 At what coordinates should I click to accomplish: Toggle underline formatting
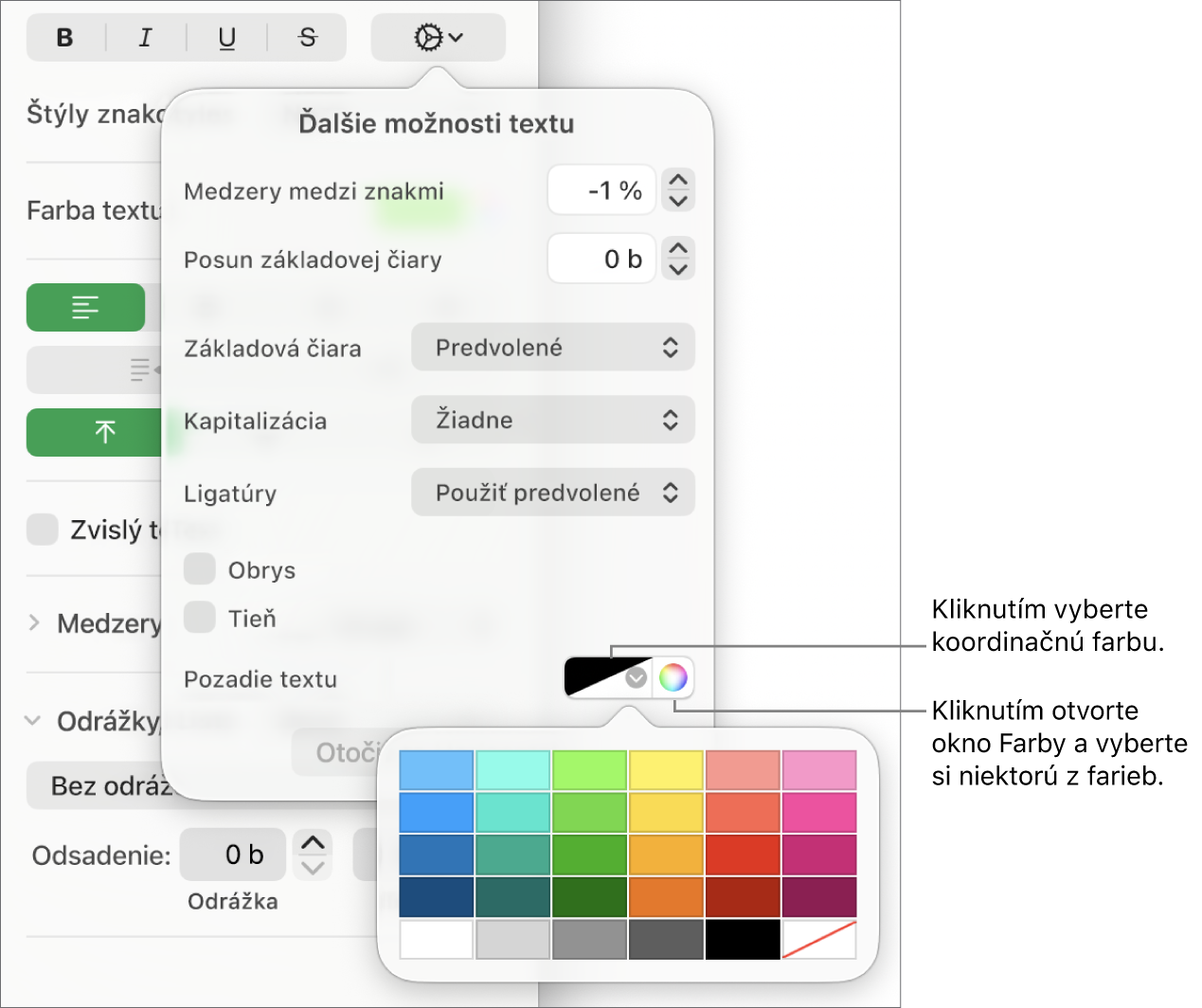(227, 38)
